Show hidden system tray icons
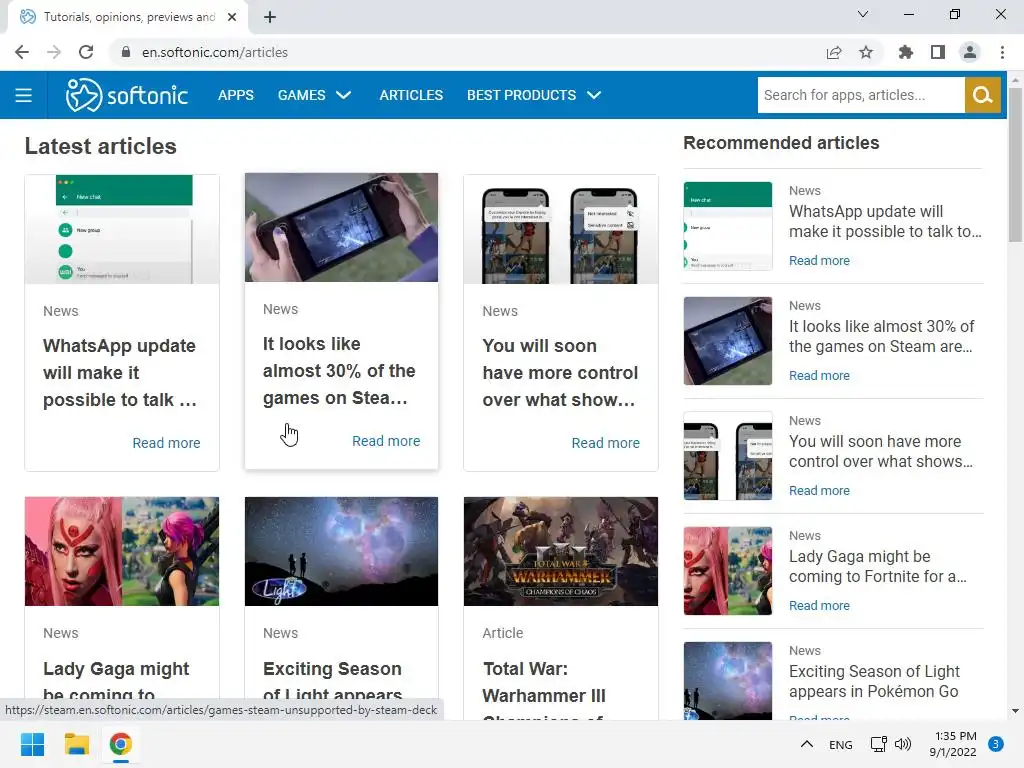Screen dimensions: 1024x768 [807, 744]
